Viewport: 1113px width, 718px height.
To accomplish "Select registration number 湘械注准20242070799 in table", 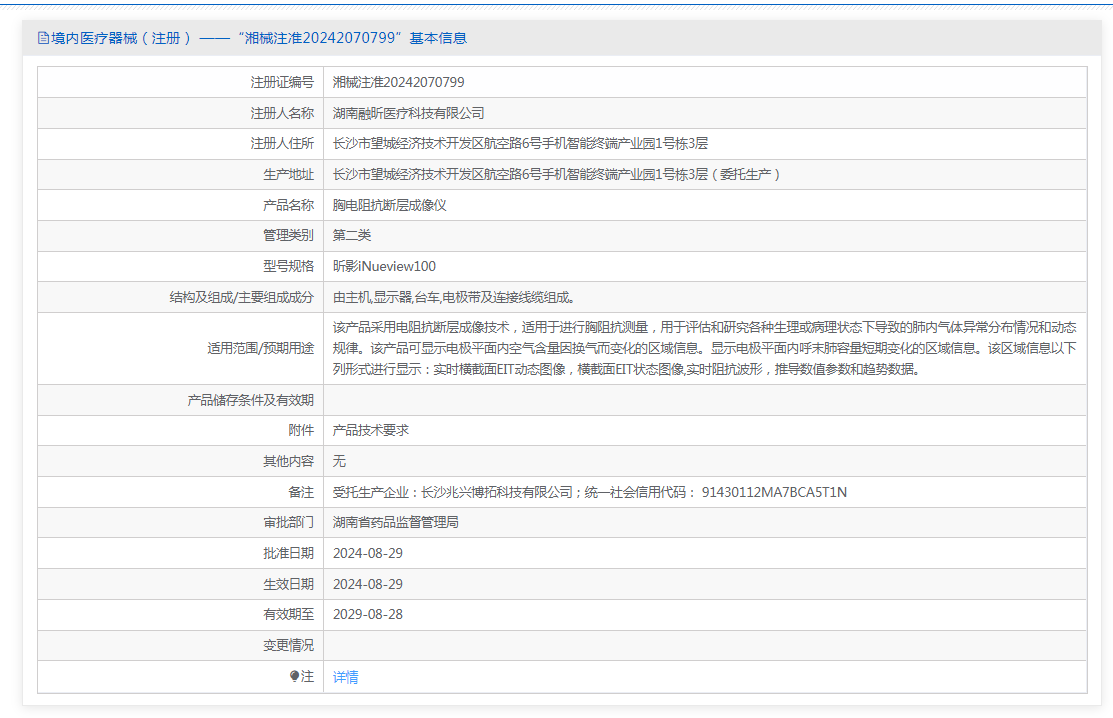I will [x=398, y=82].
